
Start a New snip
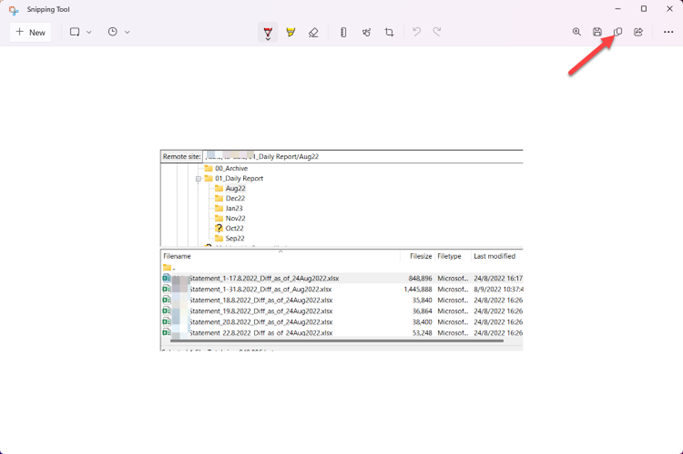[x=30, y=32]
